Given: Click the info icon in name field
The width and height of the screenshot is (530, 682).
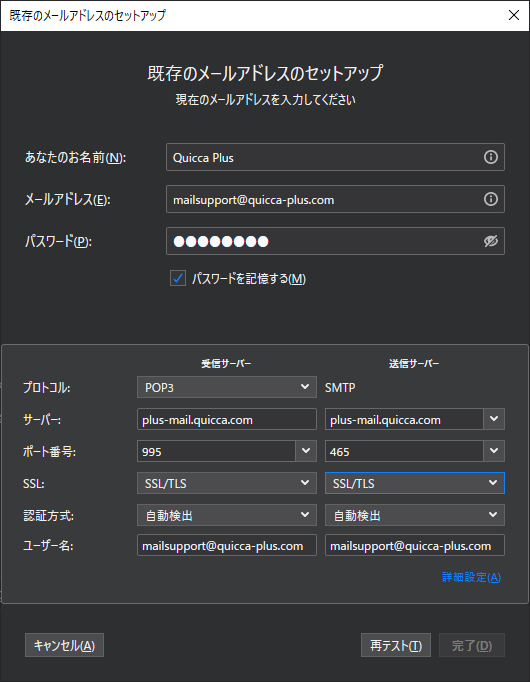Looking at the screenshot, I should (x=490, y=157).
